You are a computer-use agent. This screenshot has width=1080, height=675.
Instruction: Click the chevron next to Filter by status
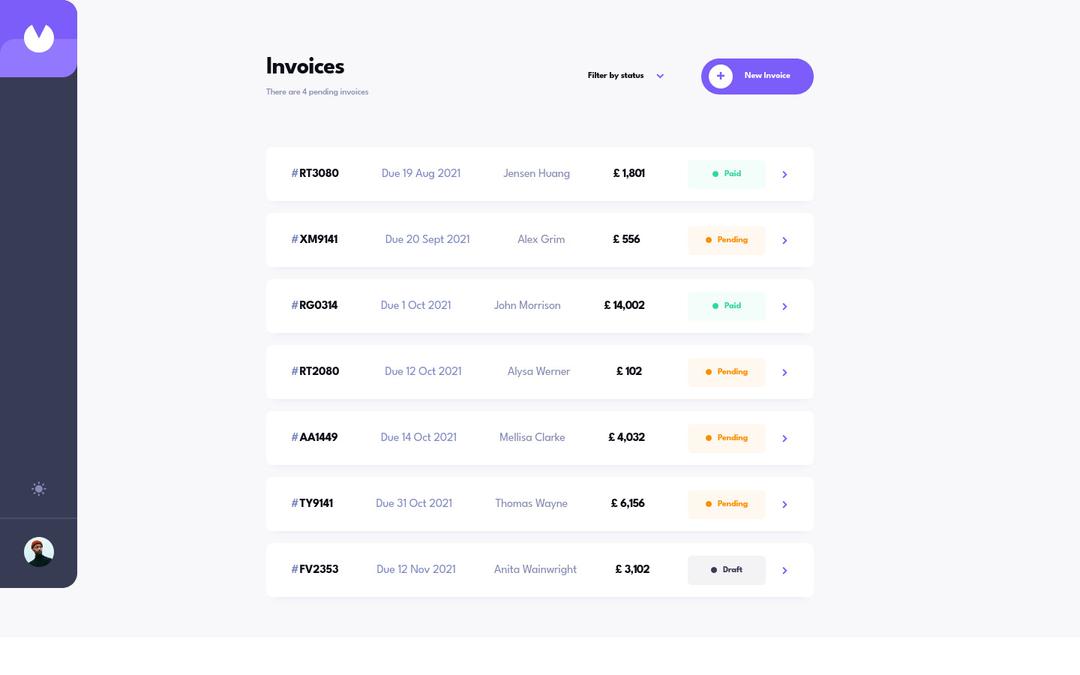(660, 75)
